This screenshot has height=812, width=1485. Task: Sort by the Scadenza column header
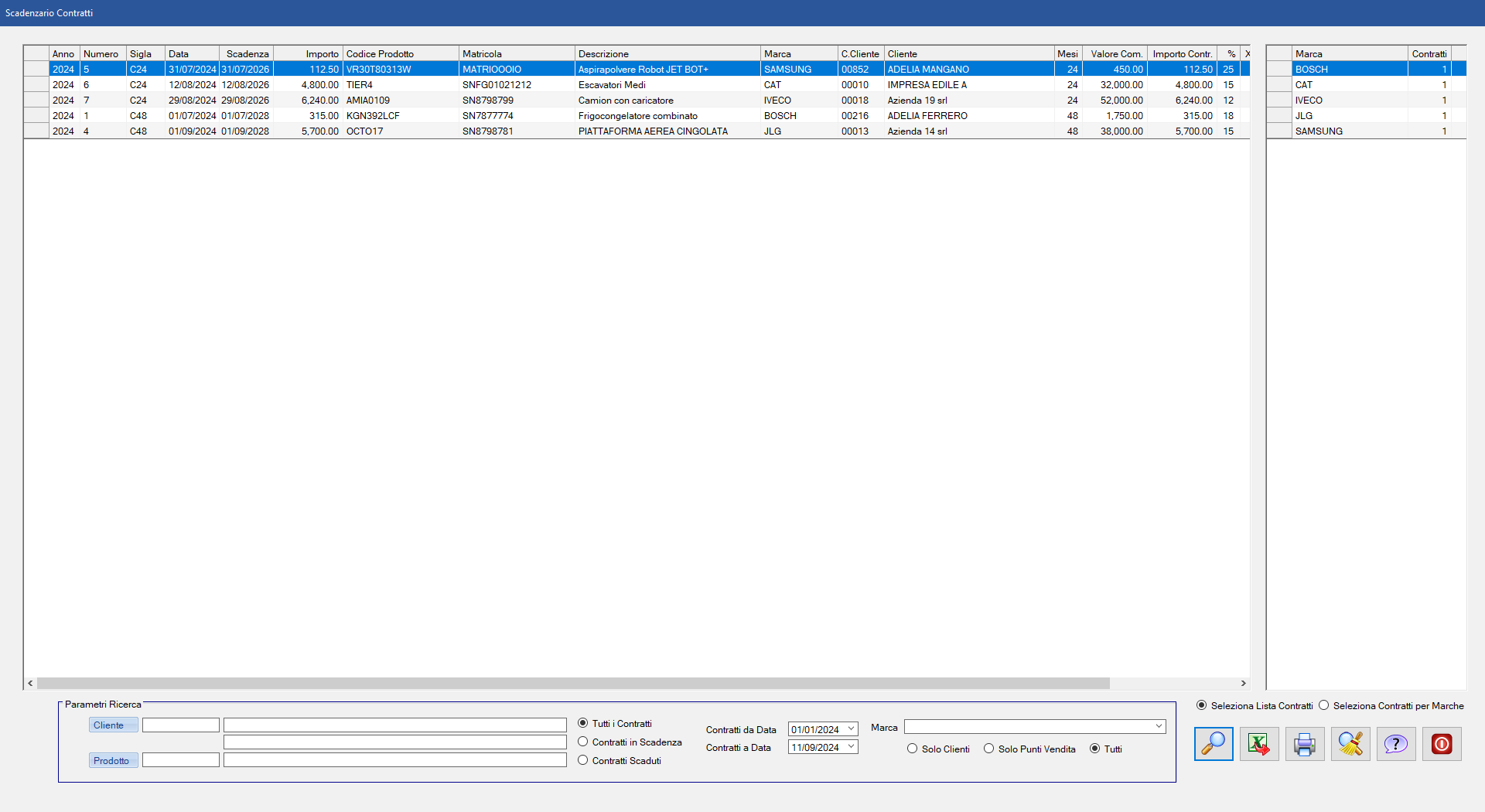(247, 53)
